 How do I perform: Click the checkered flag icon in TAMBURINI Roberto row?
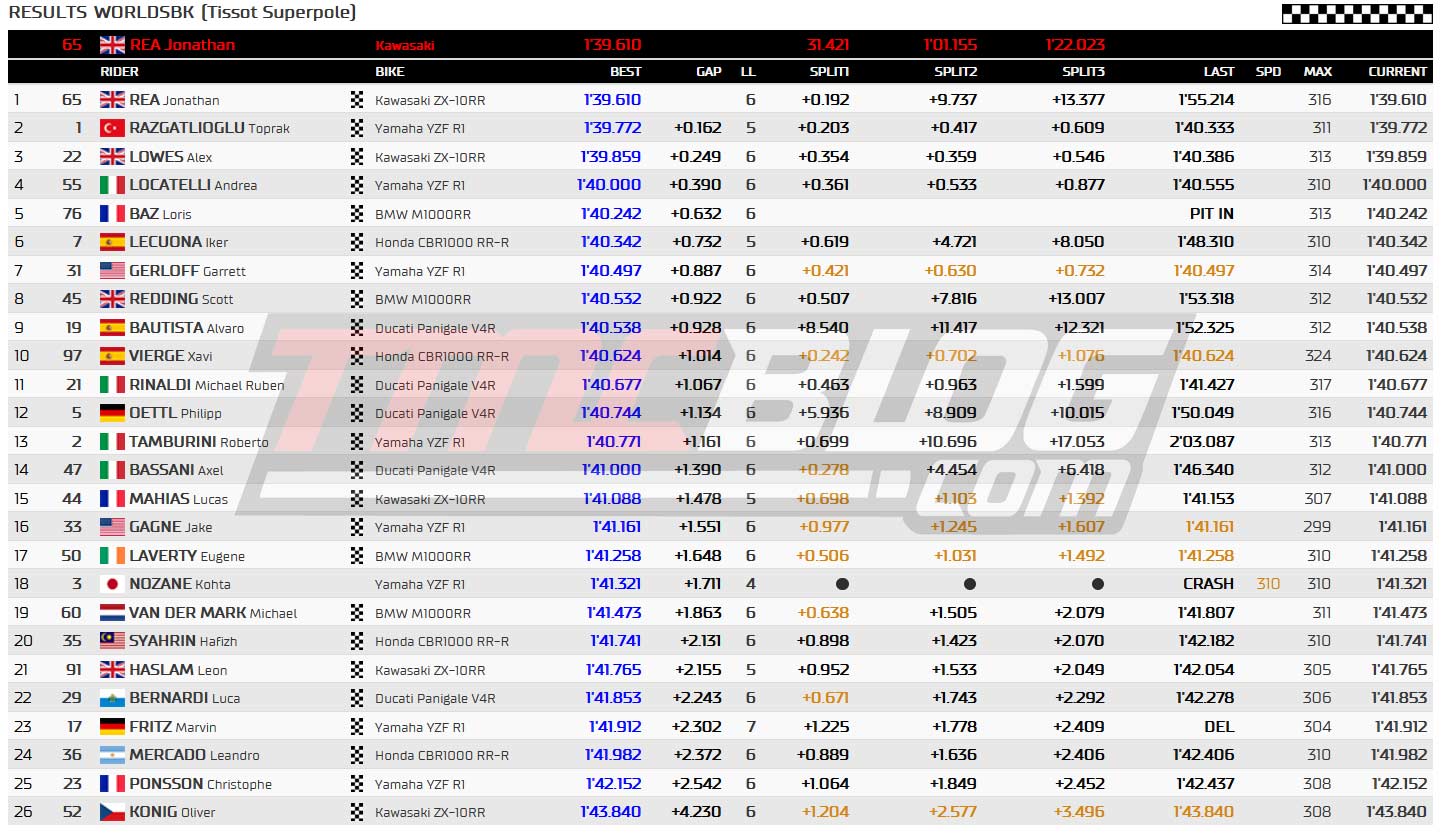pos(357,441)
